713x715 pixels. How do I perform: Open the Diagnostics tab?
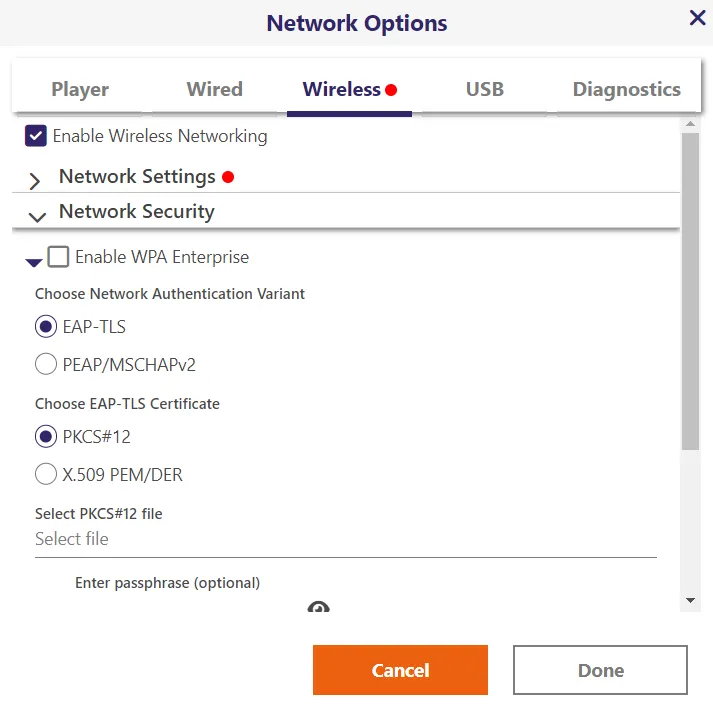[x=627, y=89]
